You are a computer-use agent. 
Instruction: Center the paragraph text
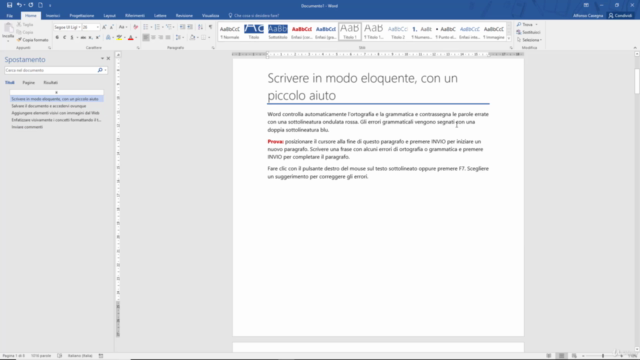pos(153,38)
